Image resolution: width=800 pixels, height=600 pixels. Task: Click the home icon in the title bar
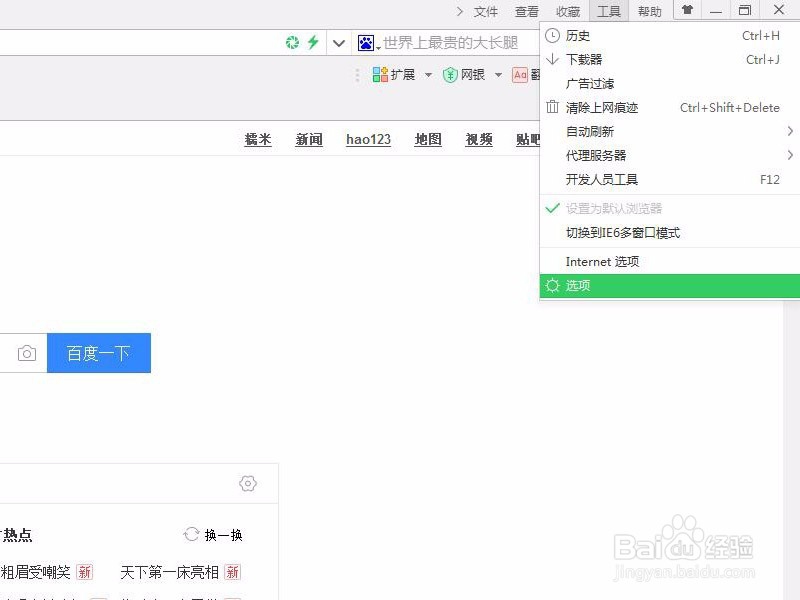[x=687, y=11]
